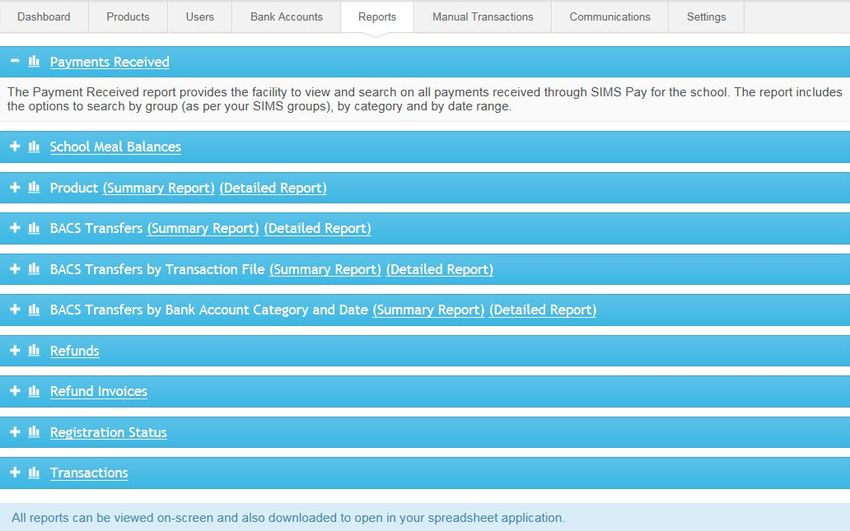Image resolution: width=850 pixels, height=531 pixels.
Task: Open the Registration Status report link
Action: [x=108, y=432]
